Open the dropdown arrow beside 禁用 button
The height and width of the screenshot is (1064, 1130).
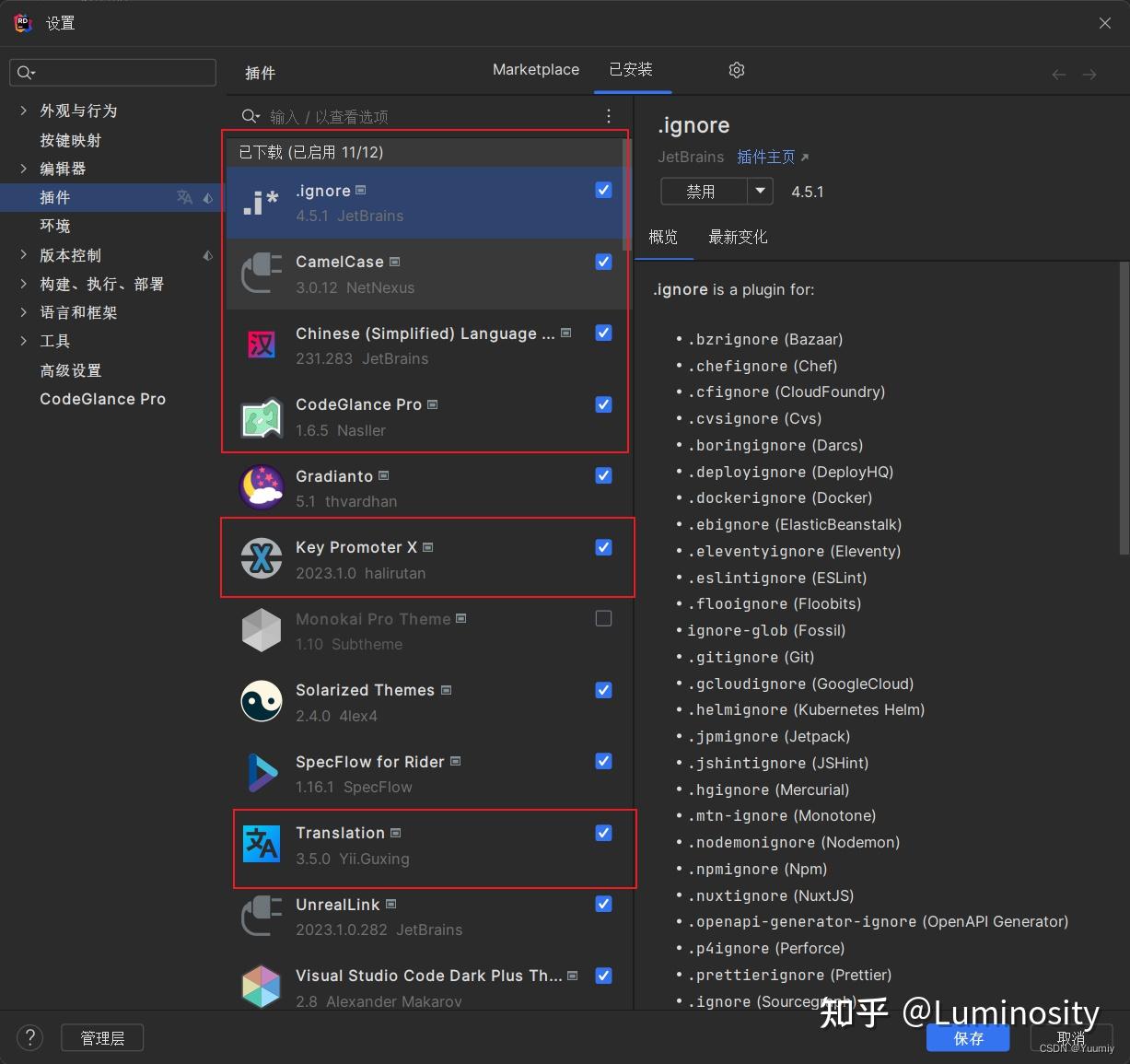pos(760,191)
